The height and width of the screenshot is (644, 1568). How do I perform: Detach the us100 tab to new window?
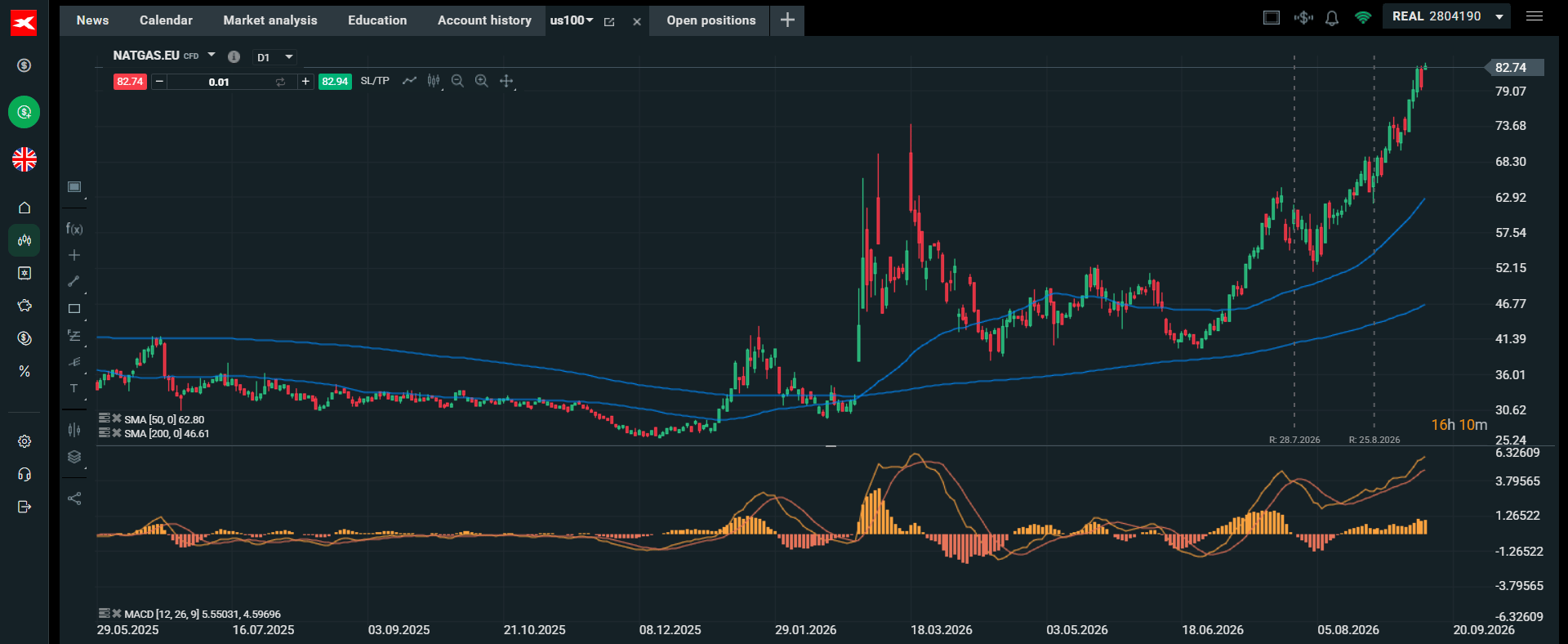[609, 22]
